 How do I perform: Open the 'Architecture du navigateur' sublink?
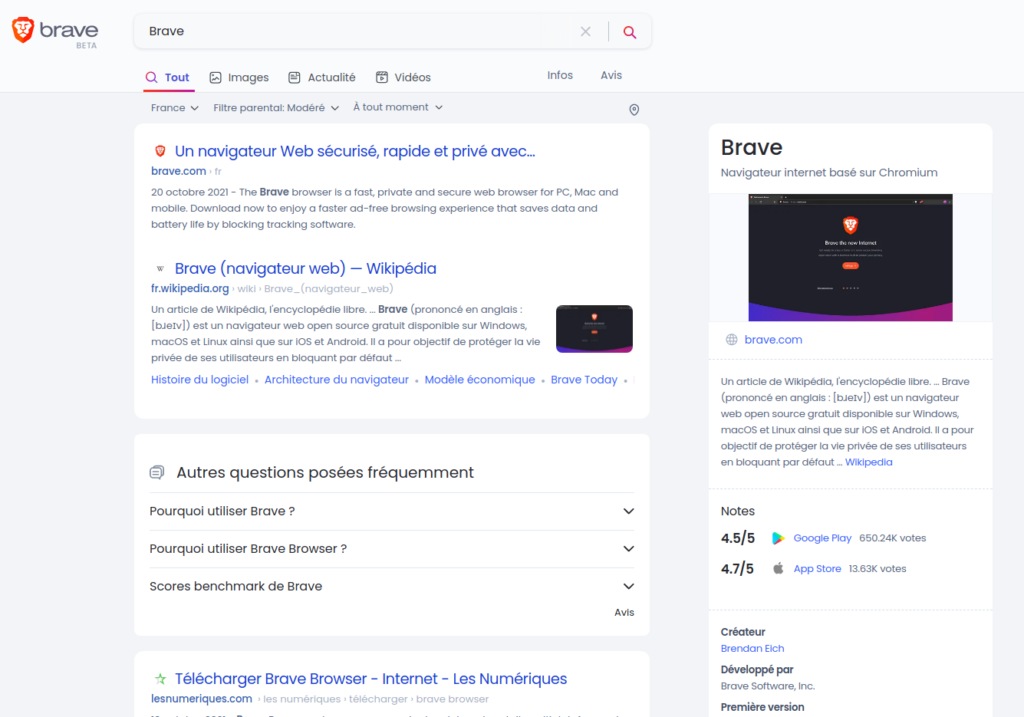point(336,379)
